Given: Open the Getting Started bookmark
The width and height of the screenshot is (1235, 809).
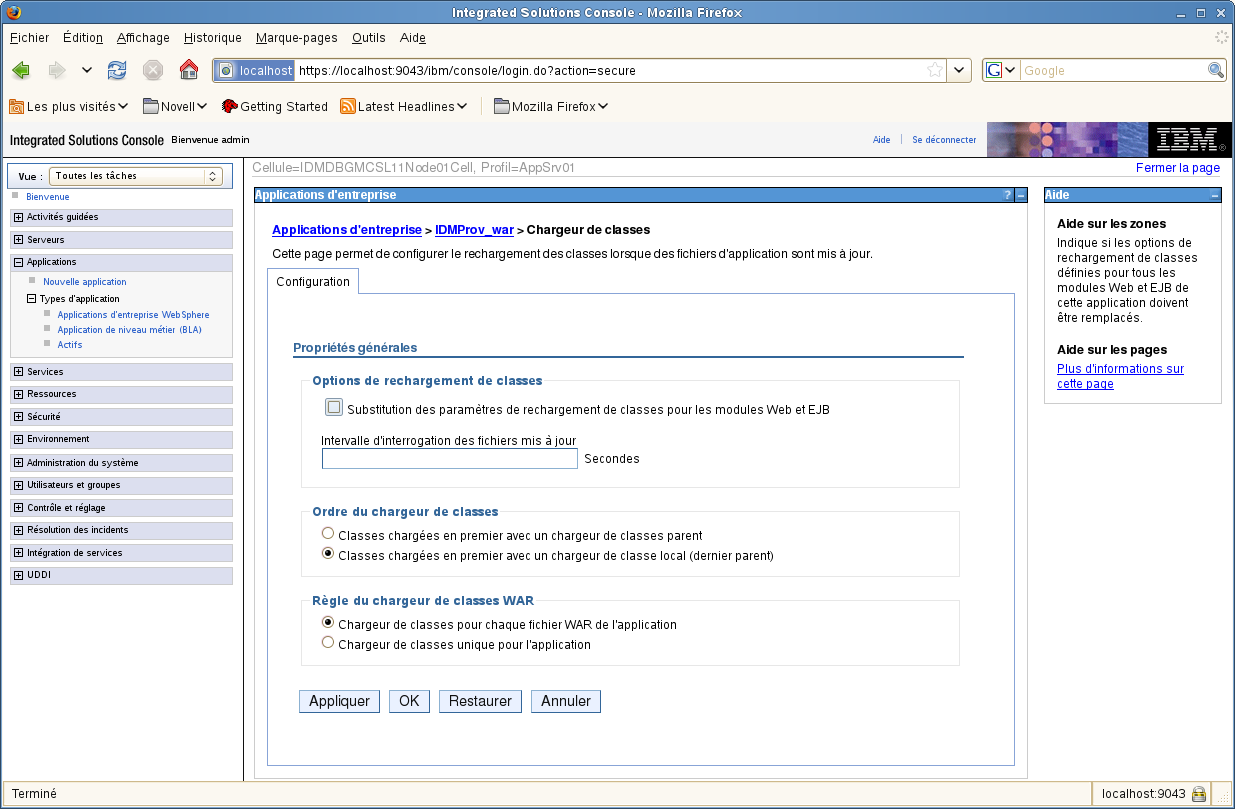Looking at the screenshot, I should pos(275,106).
